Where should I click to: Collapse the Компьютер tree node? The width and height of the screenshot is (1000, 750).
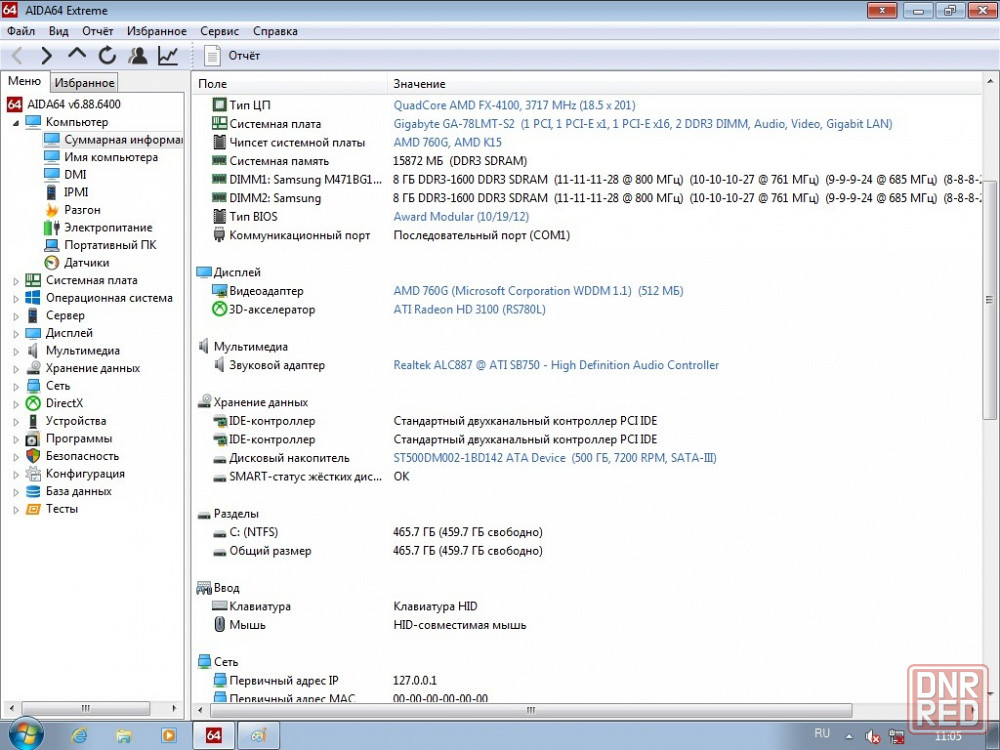coord(15,122)
